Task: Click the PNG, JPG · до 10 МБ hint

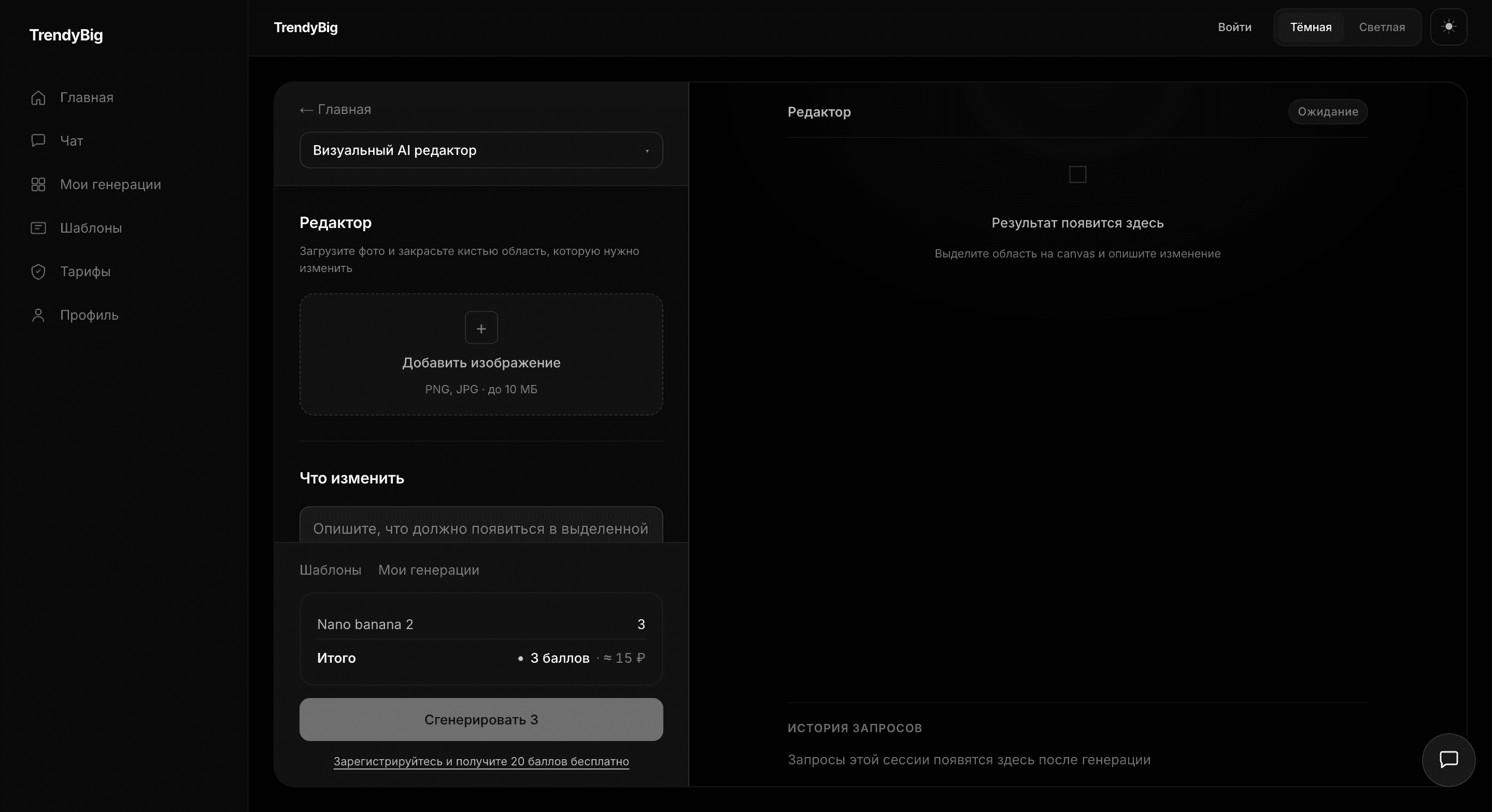Action: click(x=481, y=389)
